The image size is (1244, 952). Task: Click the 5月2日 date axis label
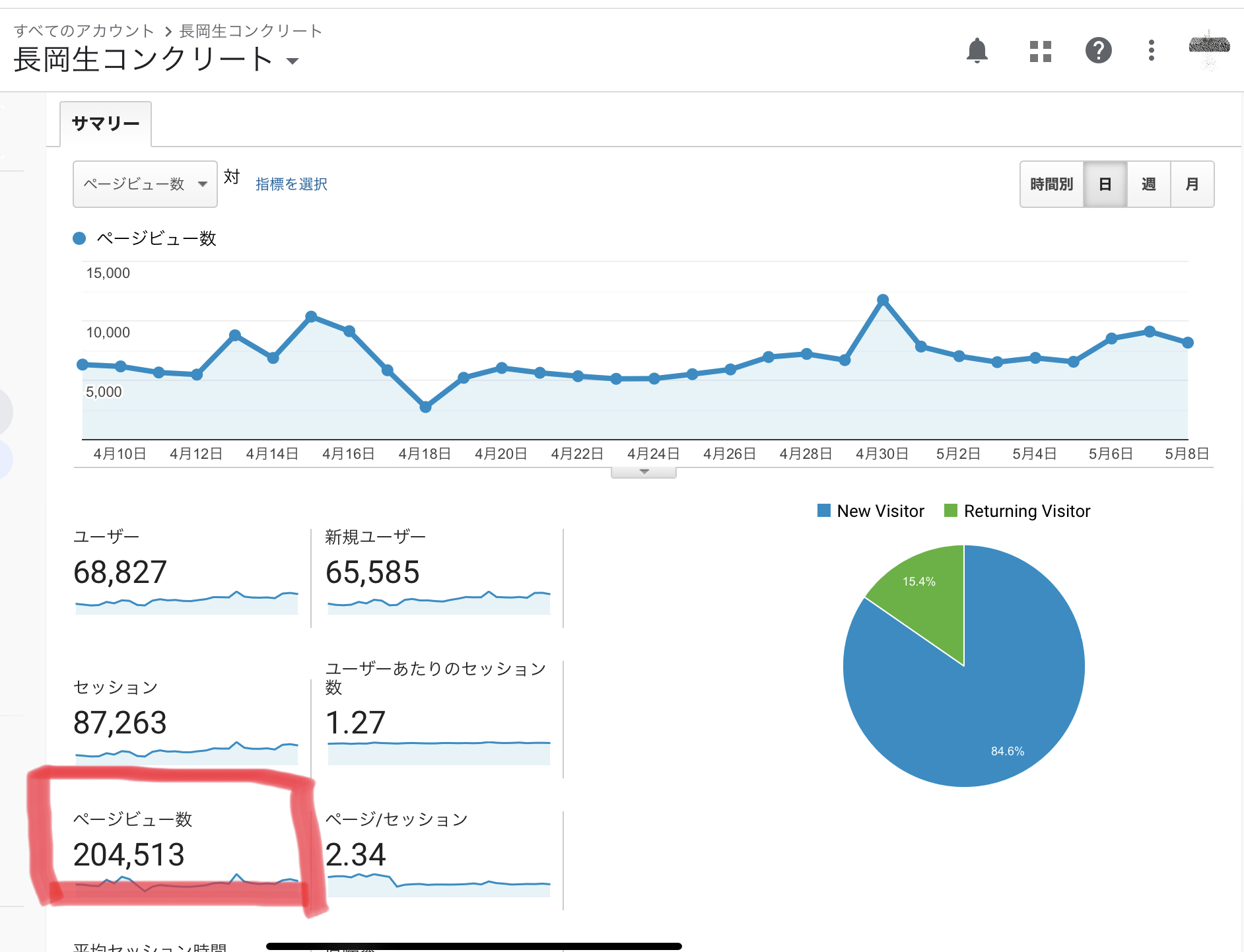click(958, 454)
